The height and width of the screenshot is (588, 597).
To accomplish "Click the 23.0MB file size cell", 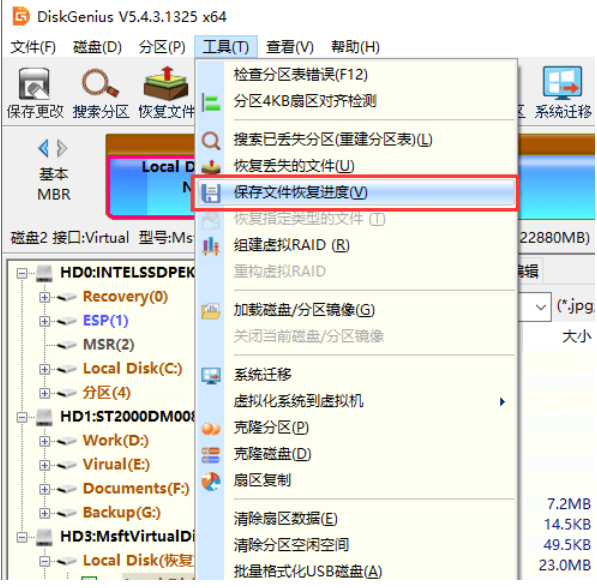I will coord(565,566).
